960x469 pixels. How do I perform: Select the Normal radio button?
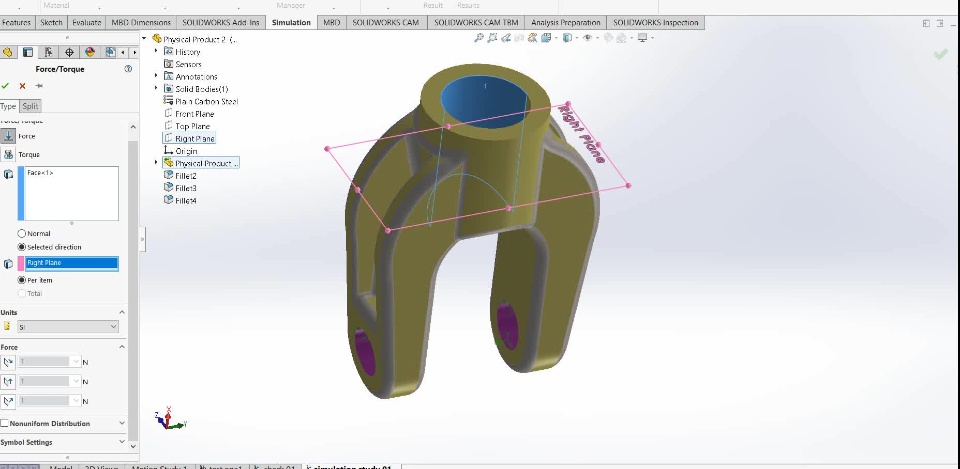22,233
